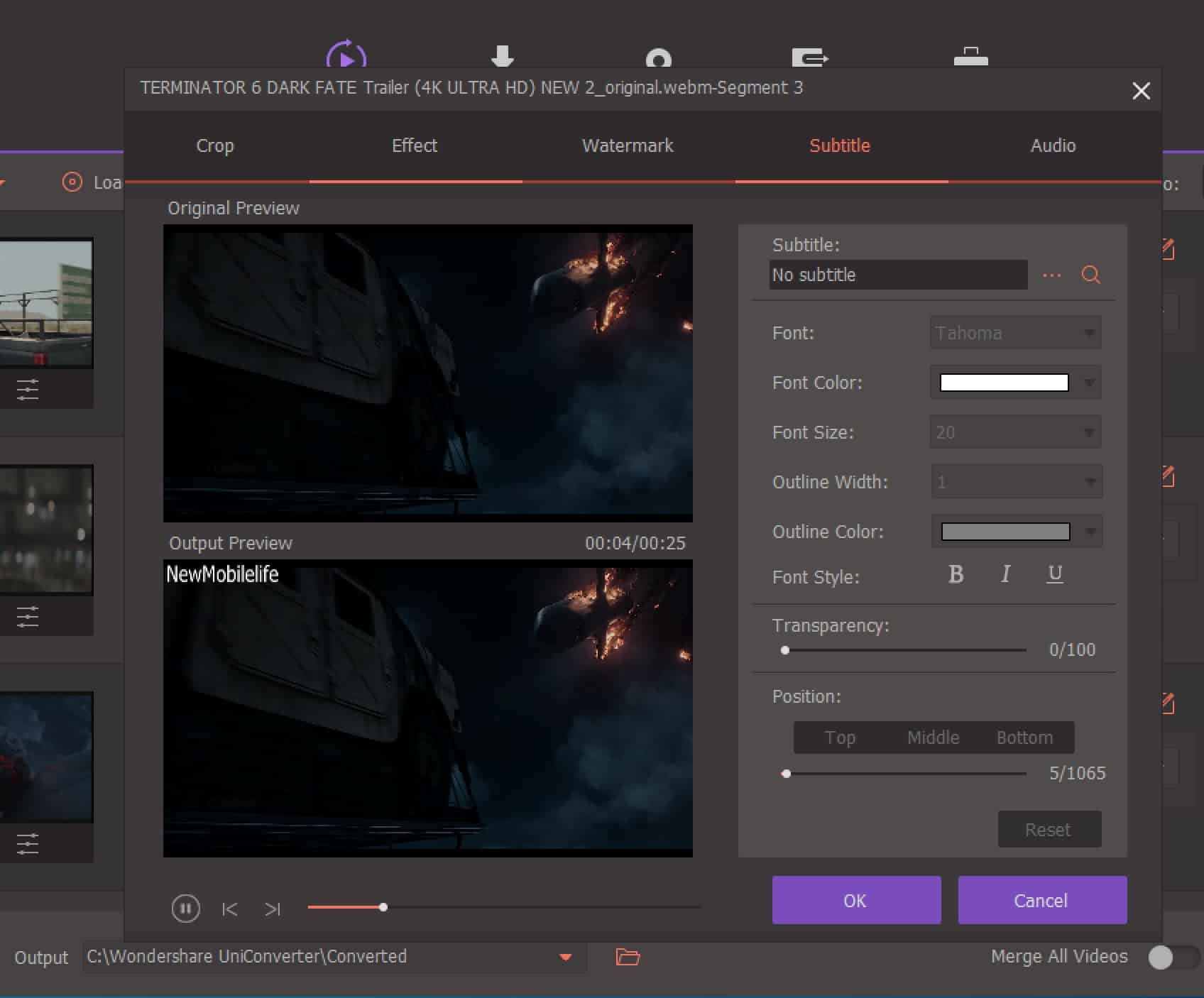Image resolution: width=1204 pixels, height=998 pixels.
Task: Select the first video thumbnail in list
Action: click(x=46, y=303)
